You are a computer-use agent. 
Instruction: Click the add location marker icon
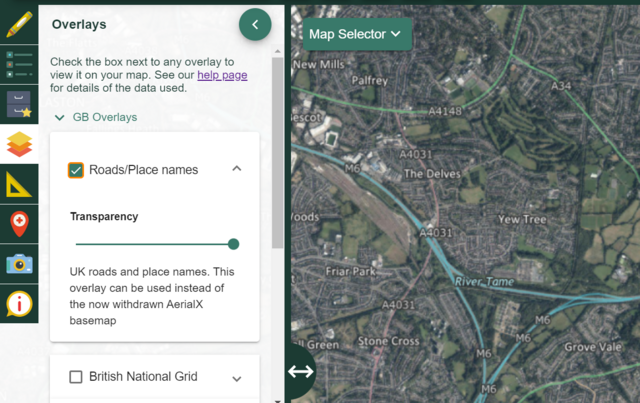(19, 223)
